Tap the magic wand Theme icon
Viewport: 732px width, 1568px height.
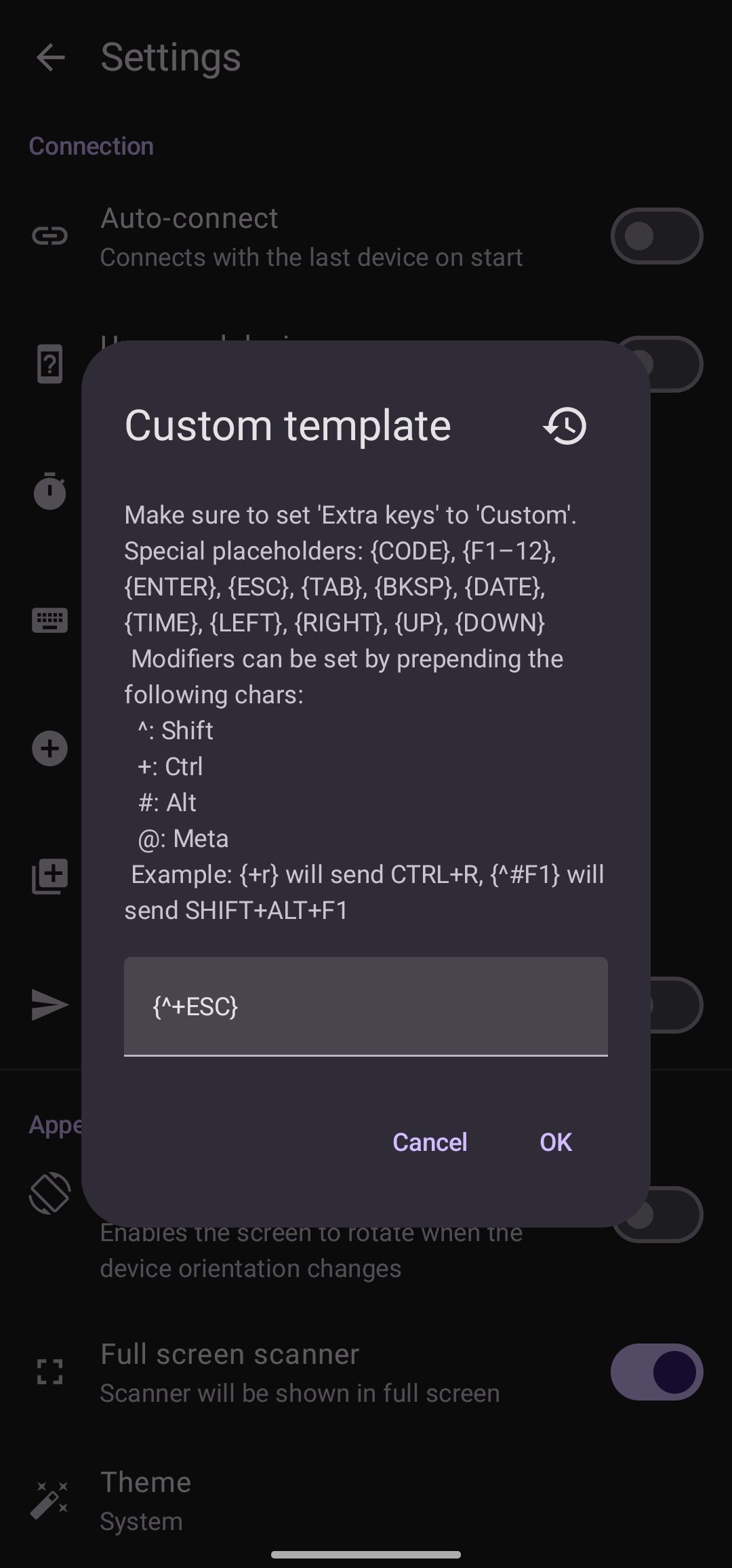tap(50, 1500)
